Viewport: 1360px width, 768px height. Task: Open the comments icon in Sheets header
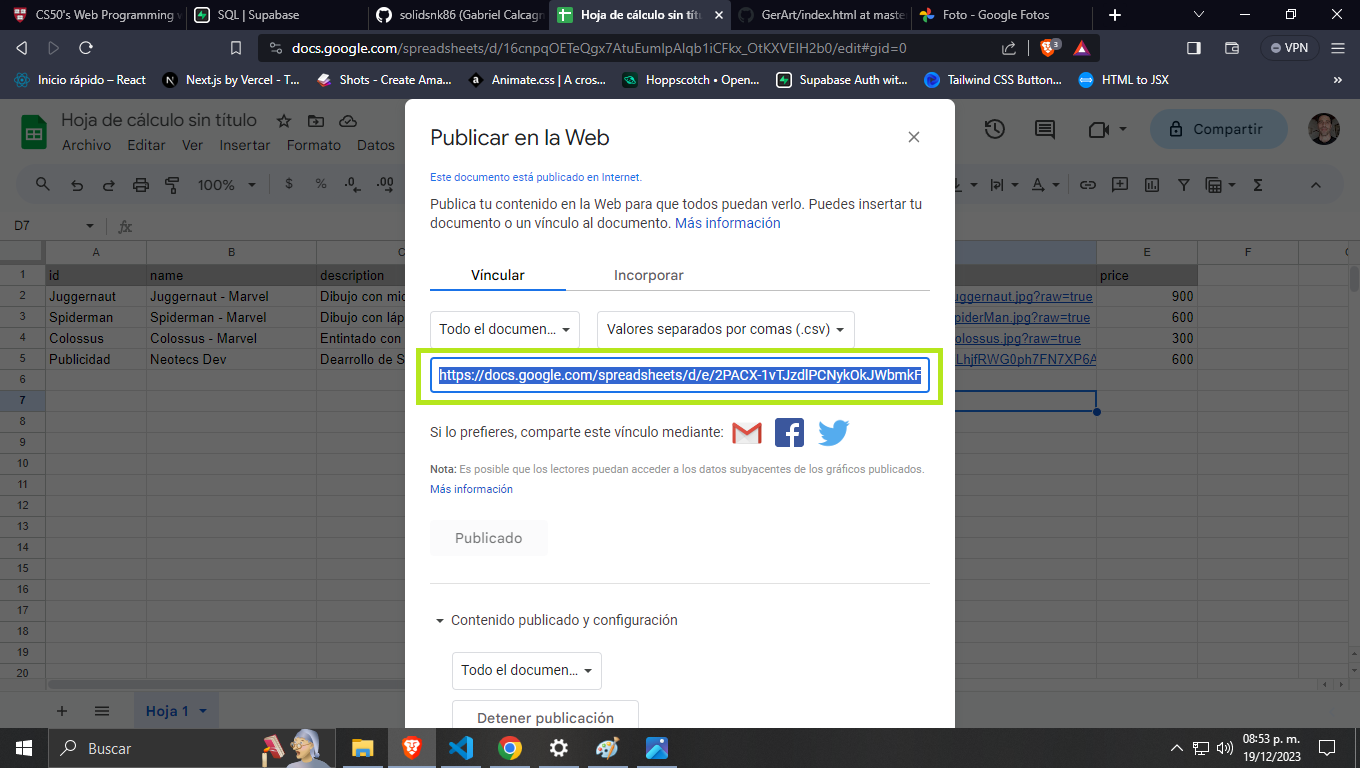pos(1045,129)
